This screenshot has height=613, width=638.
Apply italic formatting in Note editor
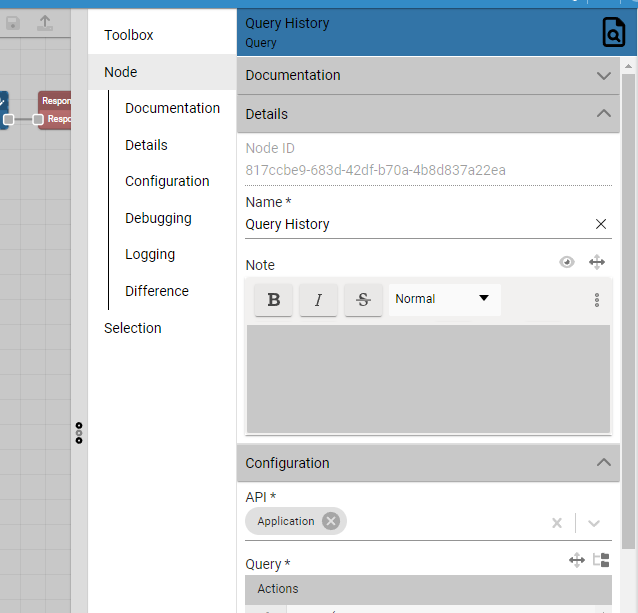[x=318, y=299]
